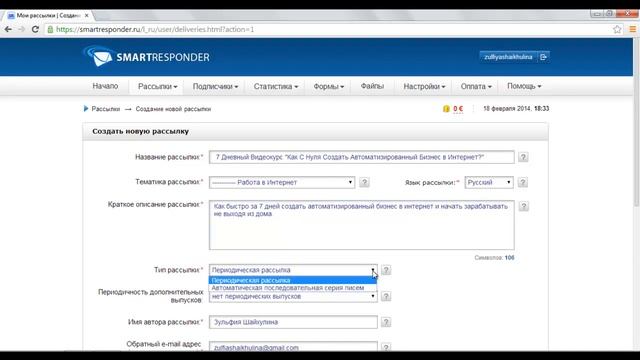Expand the Статистика menu
This screenshot has height=360, width=640.
276,87
